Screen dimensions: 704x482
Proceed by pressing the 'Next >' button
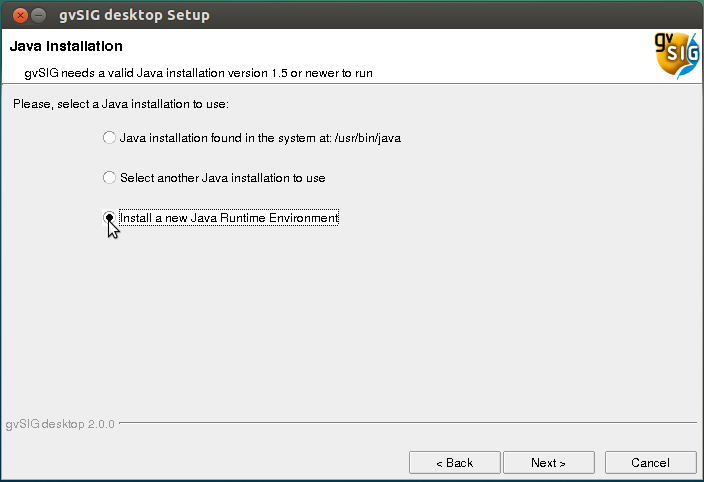[548, 463]
